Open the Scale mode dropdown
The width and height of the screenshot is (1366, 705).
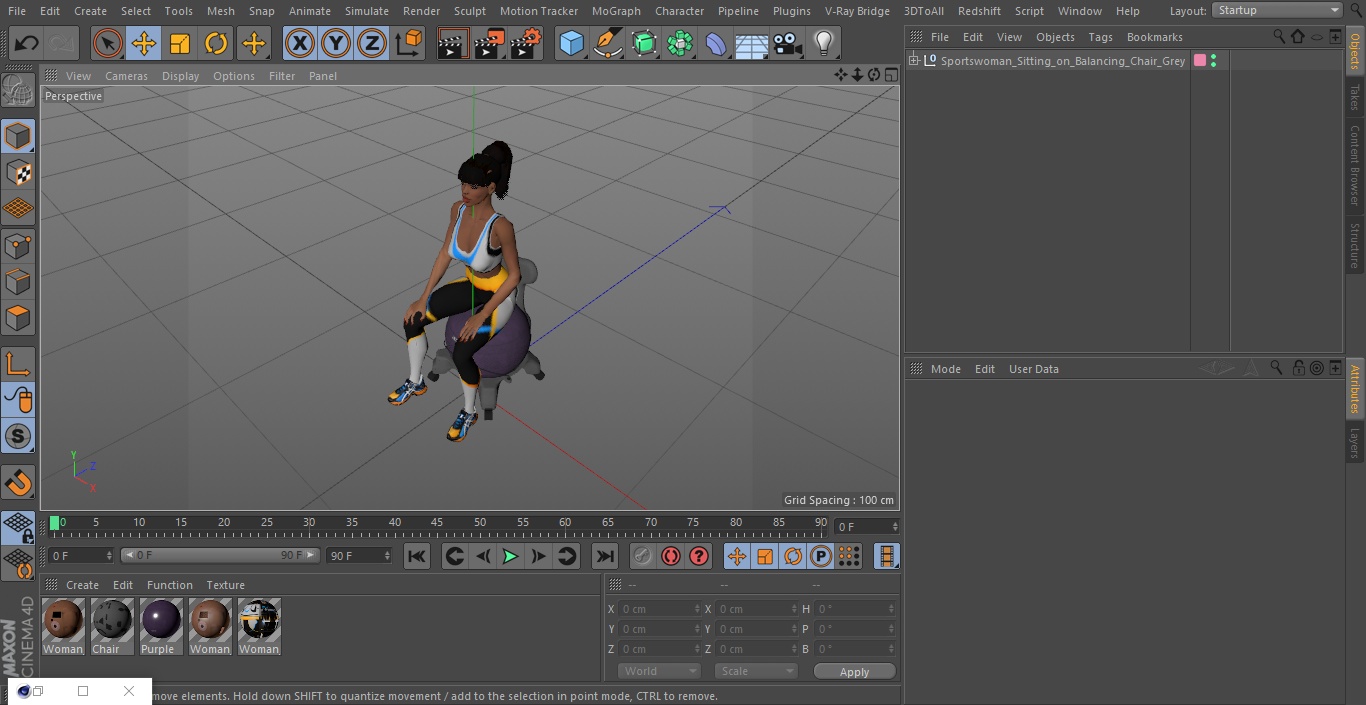click(x=756, y=672)
